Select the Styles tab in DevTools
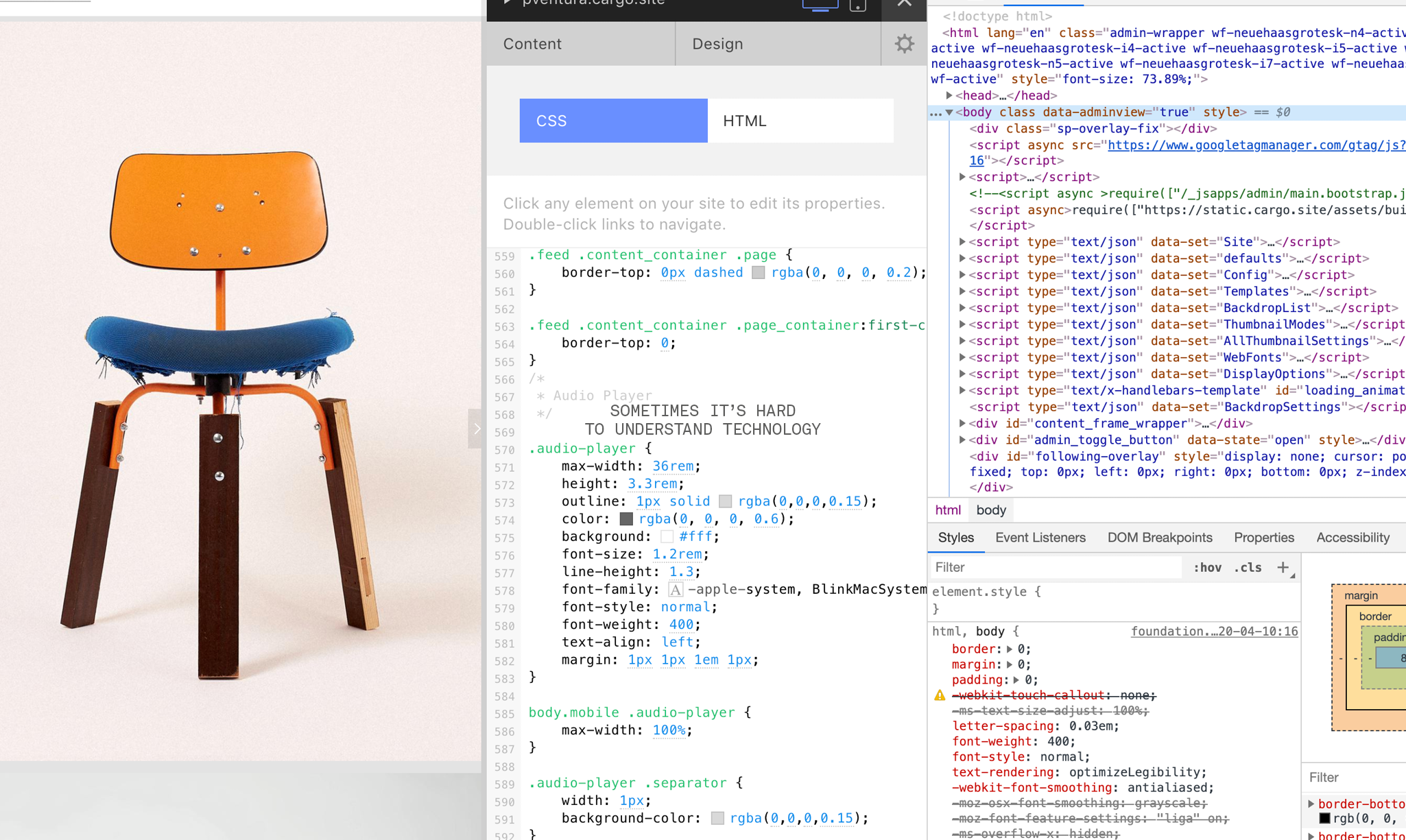The width and height of the screenshot is (1406, 840). pyautogui.click(x=955, y=538)
